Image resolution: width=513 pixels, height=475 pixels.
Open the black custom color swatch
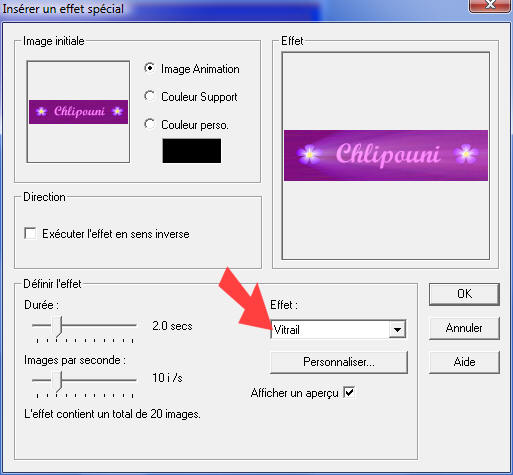(x=192, y=151)
